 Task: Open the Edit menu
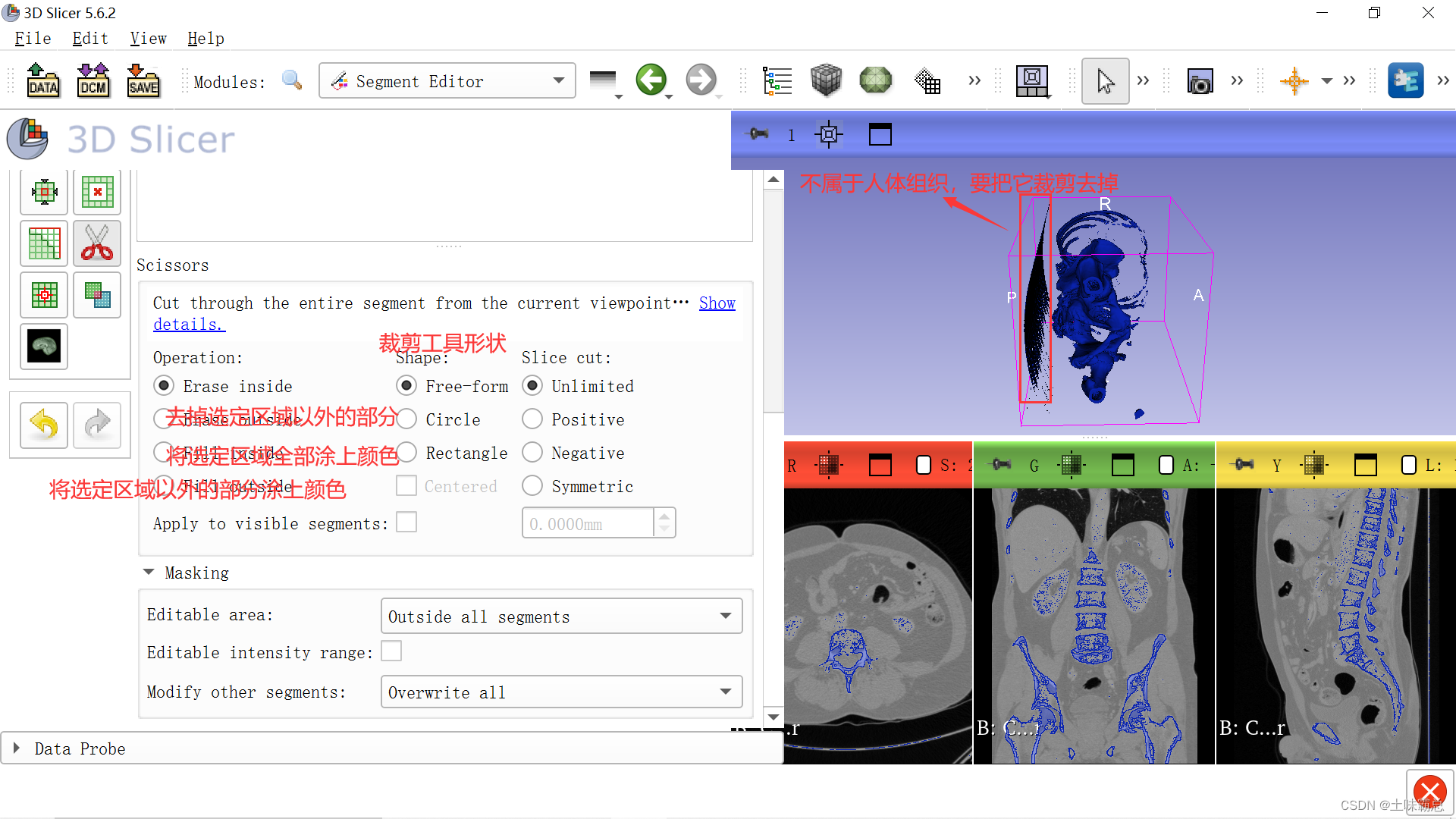[x=89, y=39]
